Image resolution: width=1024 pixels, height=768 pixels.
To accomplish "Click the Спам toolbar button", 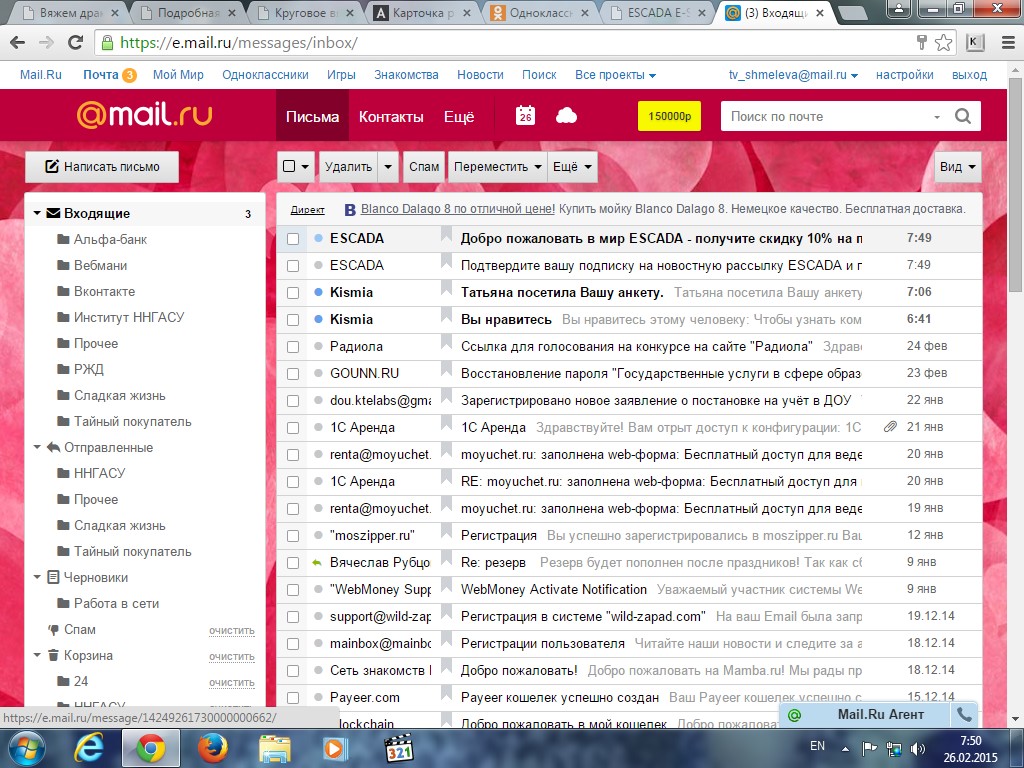I will click(424, 167).
